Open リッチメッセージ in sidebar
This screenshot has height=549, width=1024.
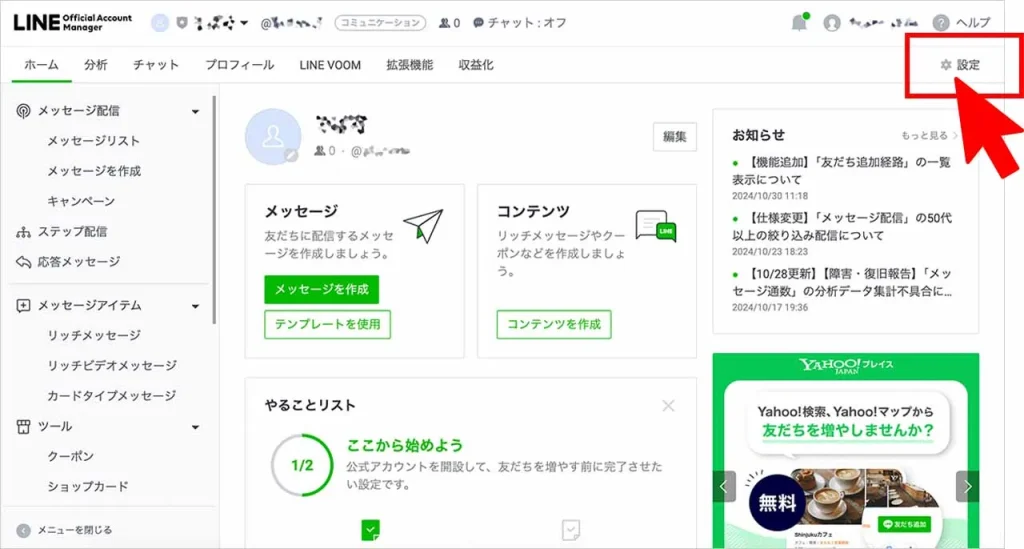[x=93, y=336]
